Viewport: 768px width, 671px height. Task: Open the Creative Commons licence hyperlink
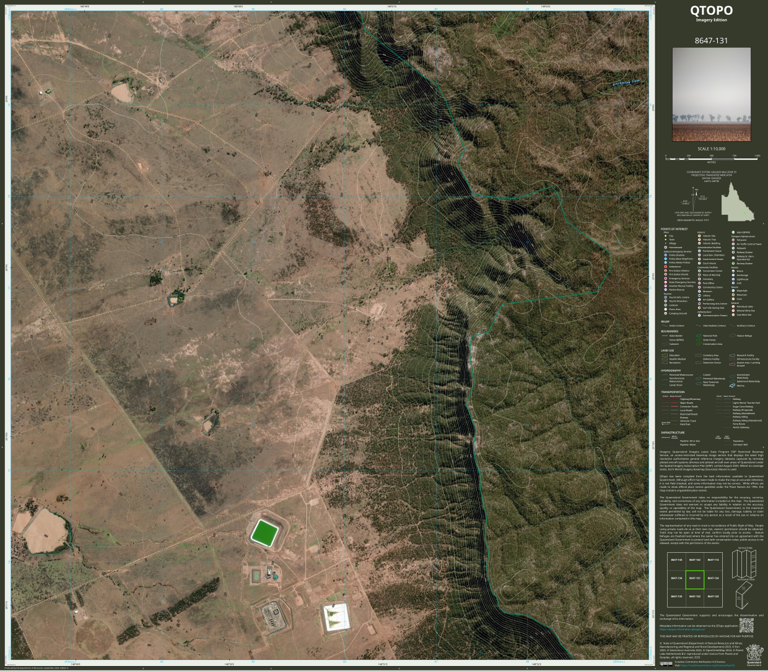coord(706,666)
